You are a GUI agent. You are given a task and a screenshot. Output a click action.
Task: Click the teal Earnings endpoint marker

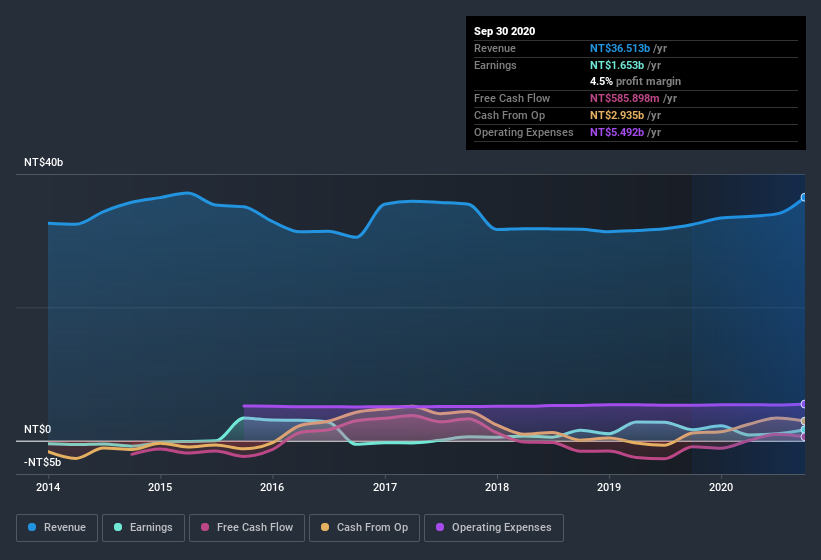pyautogui.click(x=804, y=430)
